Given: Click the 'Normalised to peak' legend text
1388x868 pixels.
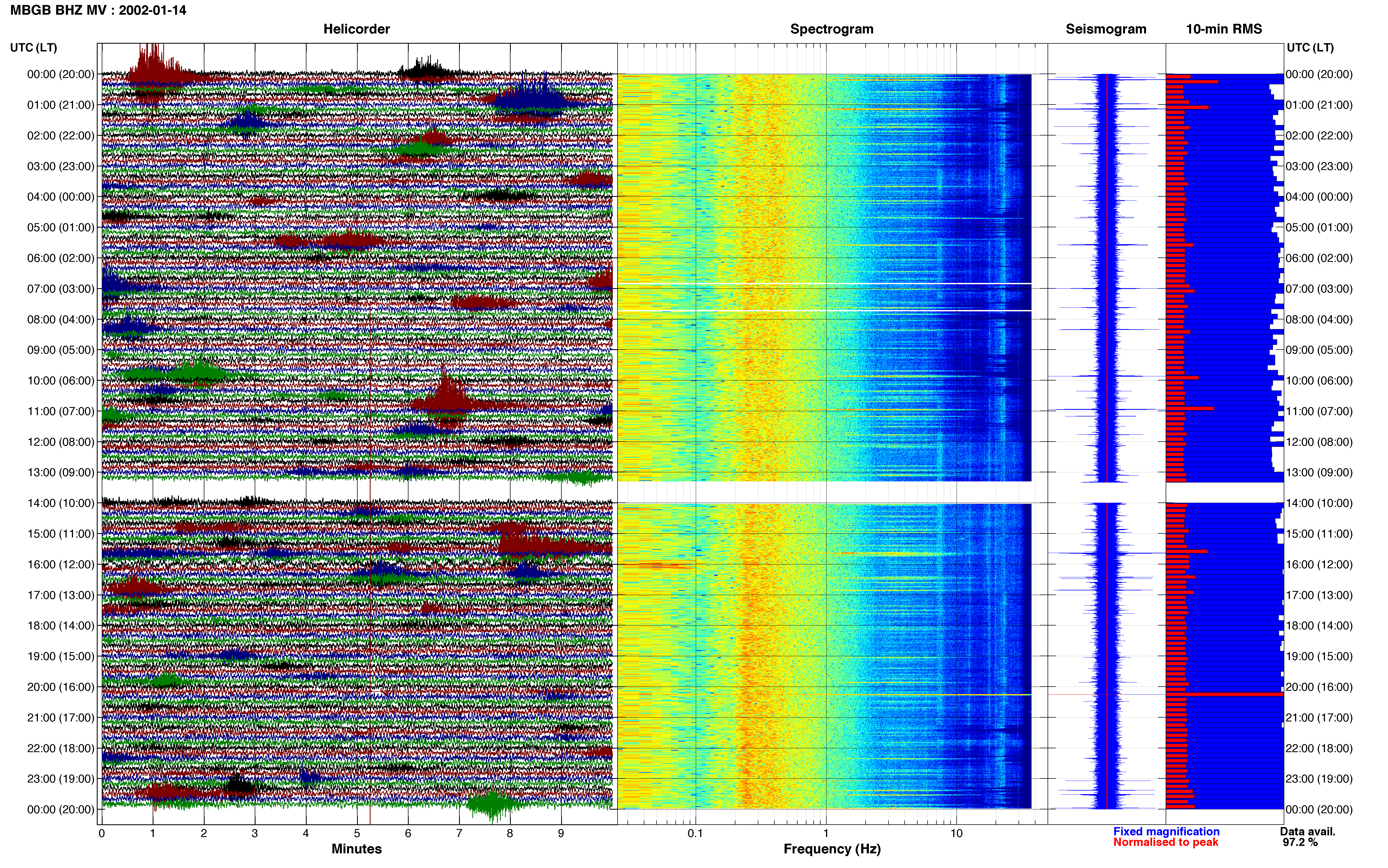Looking at the screenshot, I should click(x=1165, y=843).
